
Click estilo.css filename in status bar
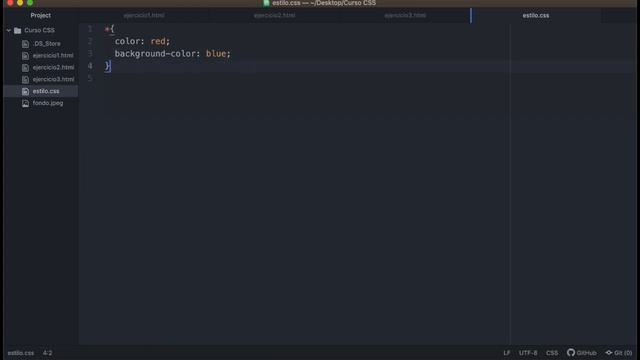point(21,353)
